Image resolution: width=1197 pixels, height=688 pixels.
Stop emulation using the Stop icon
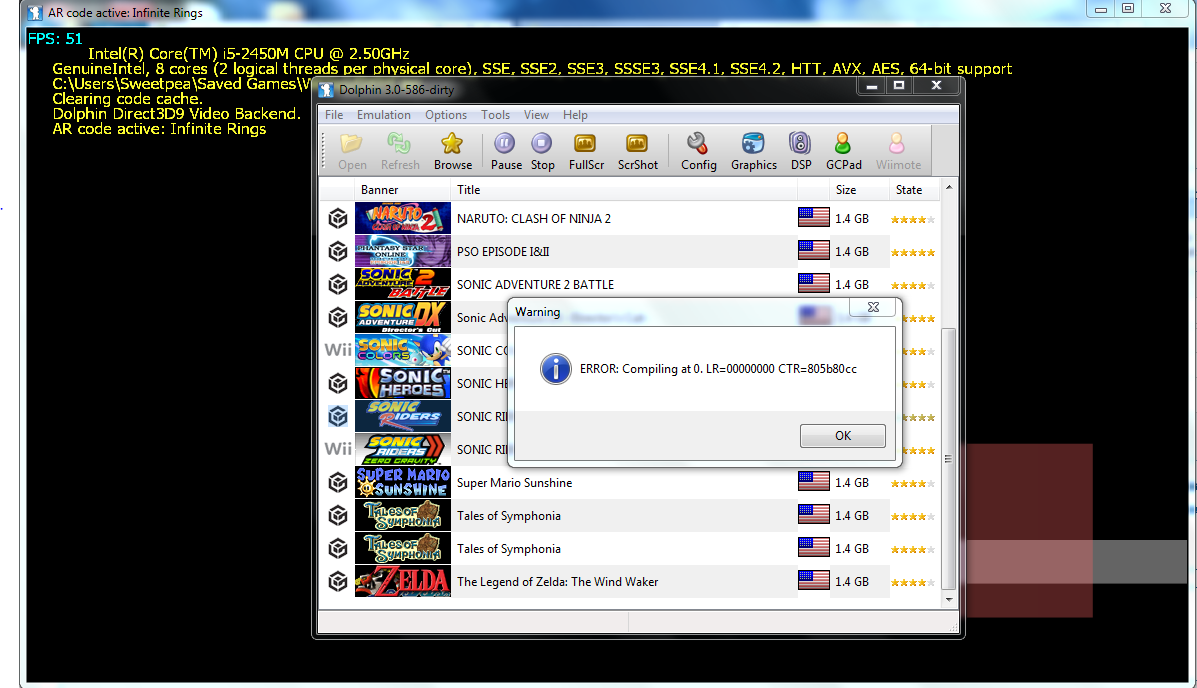[541, 144]
